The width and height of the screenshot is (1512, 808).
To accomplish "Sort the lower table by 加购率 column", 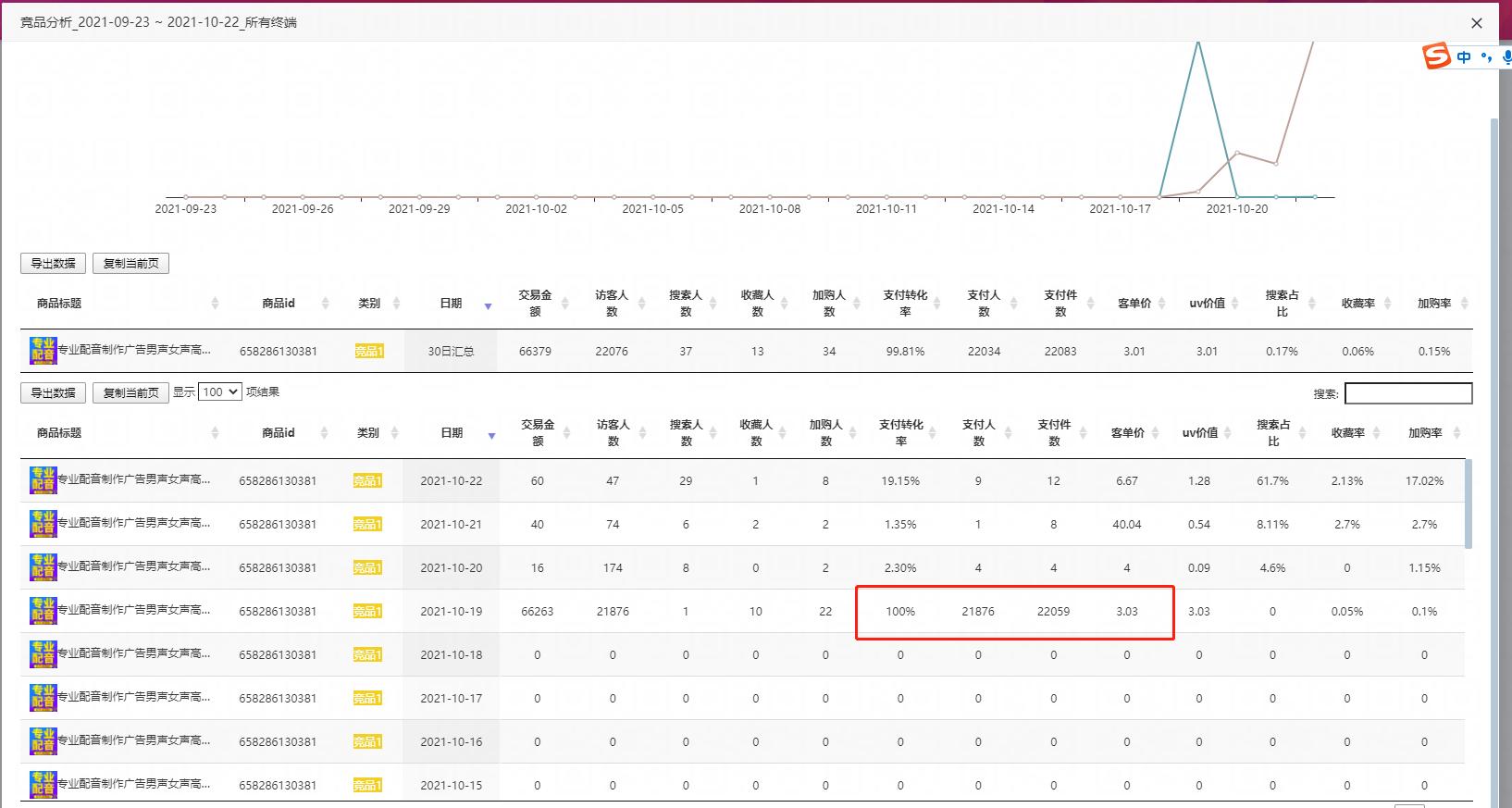I will 1425,432.
